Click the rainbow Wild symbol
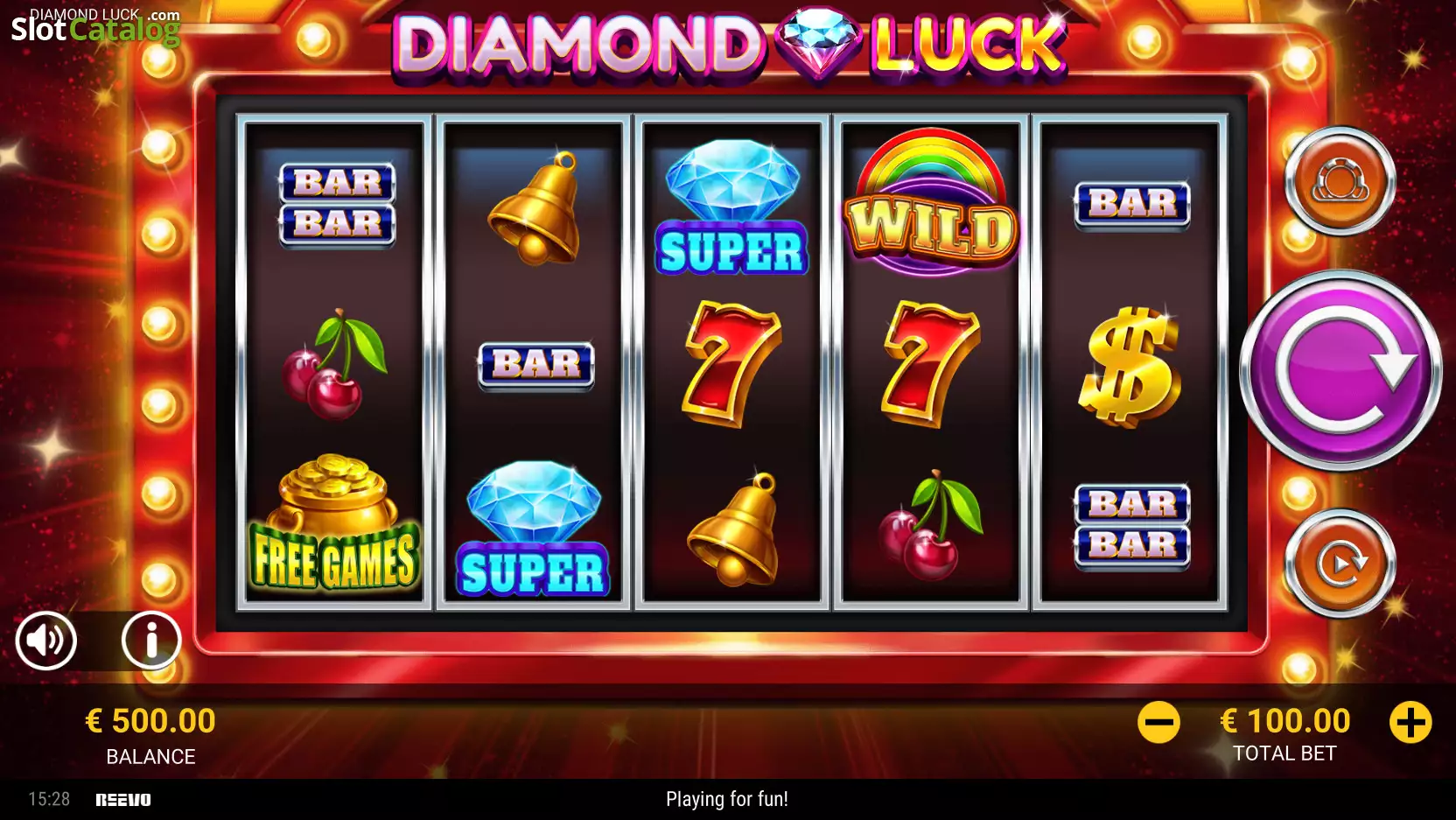1456x820 pixels. 931,201
